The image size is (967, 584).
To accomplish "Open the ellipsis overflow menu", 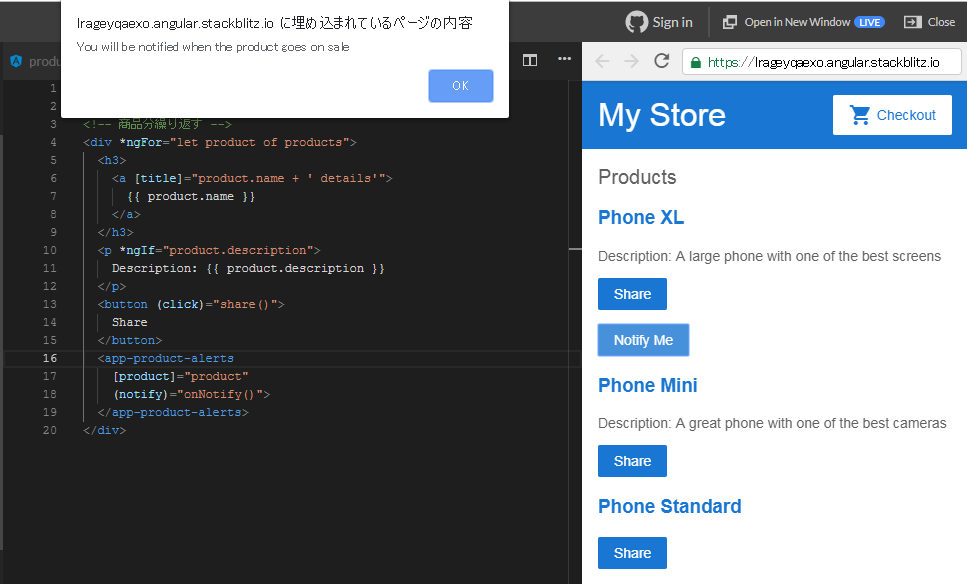I will (x=564, y=60).
